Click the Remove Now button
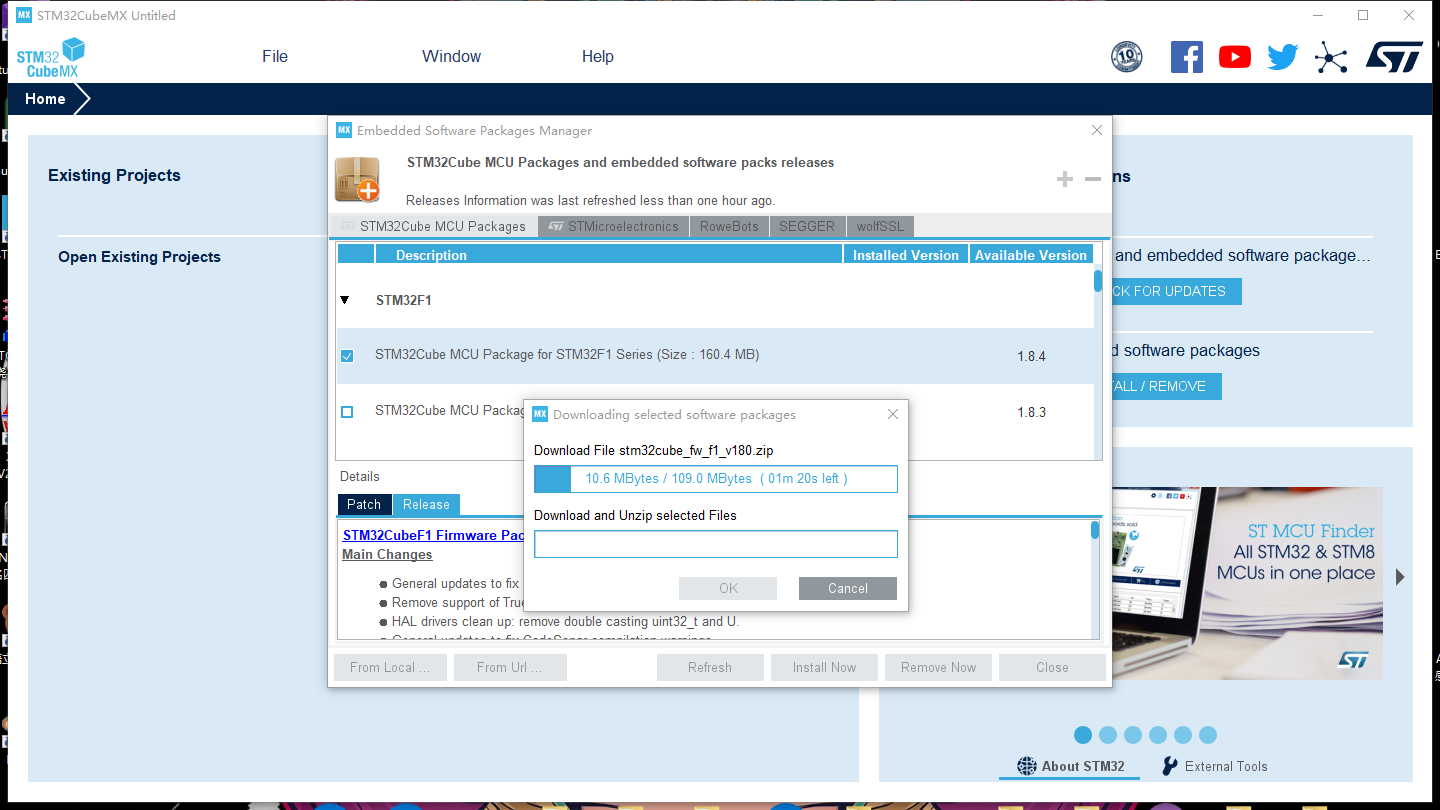1440x810 pixels. point(938,667)
